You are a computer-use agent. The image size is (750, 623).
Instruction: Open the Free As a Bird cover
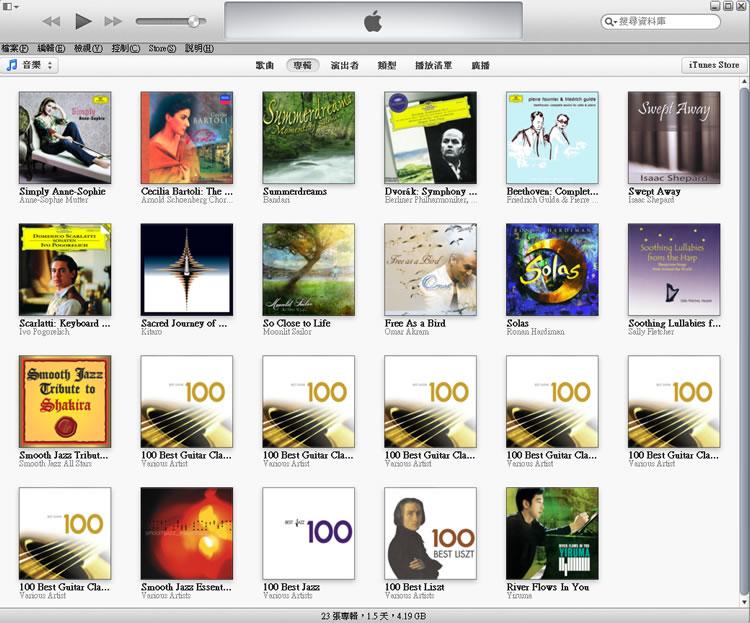point(430,269)
